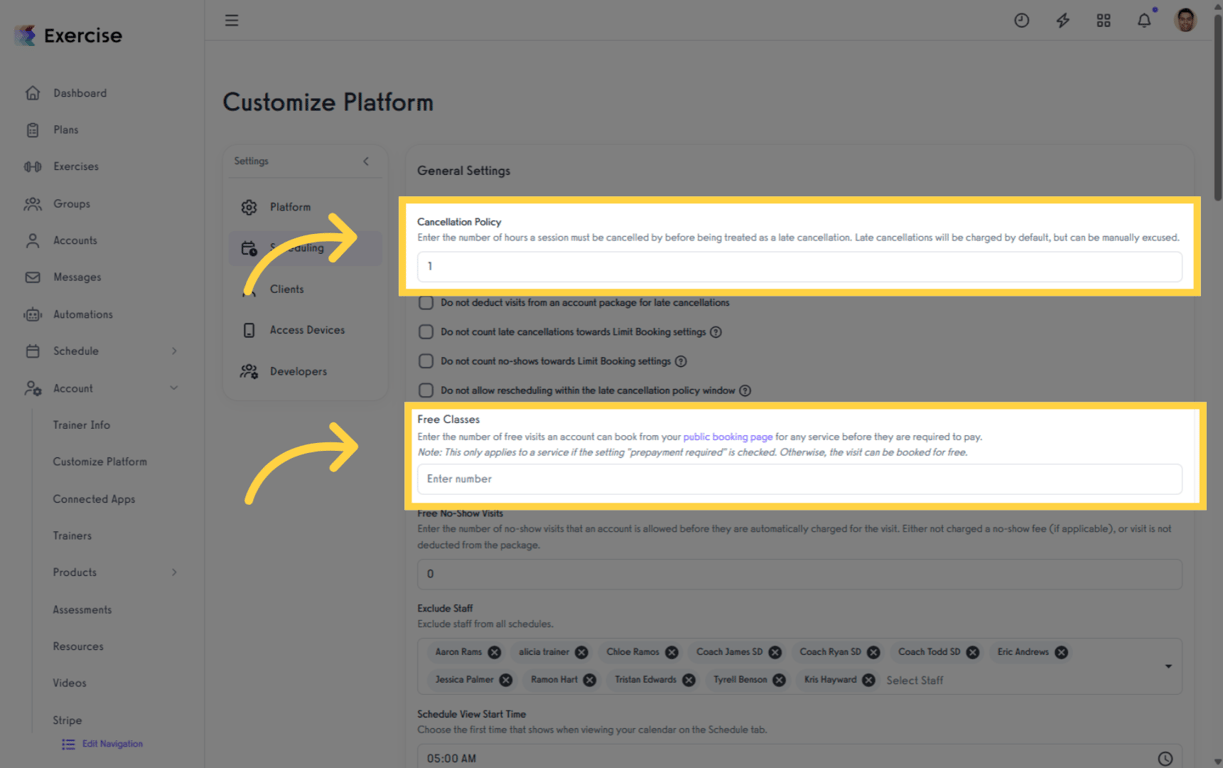Collapse the Settings panel chevron
Image resolution: width=1223 pixels, height=768 pixels.
[366, 161]
